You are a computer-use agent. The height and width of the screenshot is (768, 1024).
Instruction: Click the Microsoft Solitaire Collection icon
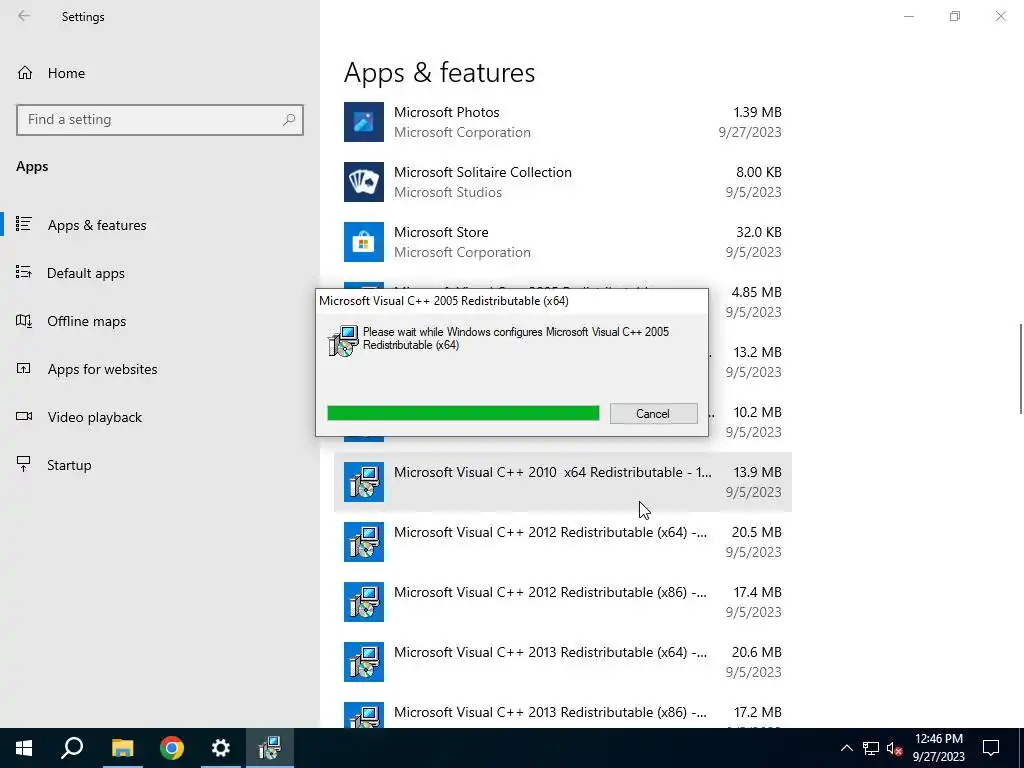364,182
